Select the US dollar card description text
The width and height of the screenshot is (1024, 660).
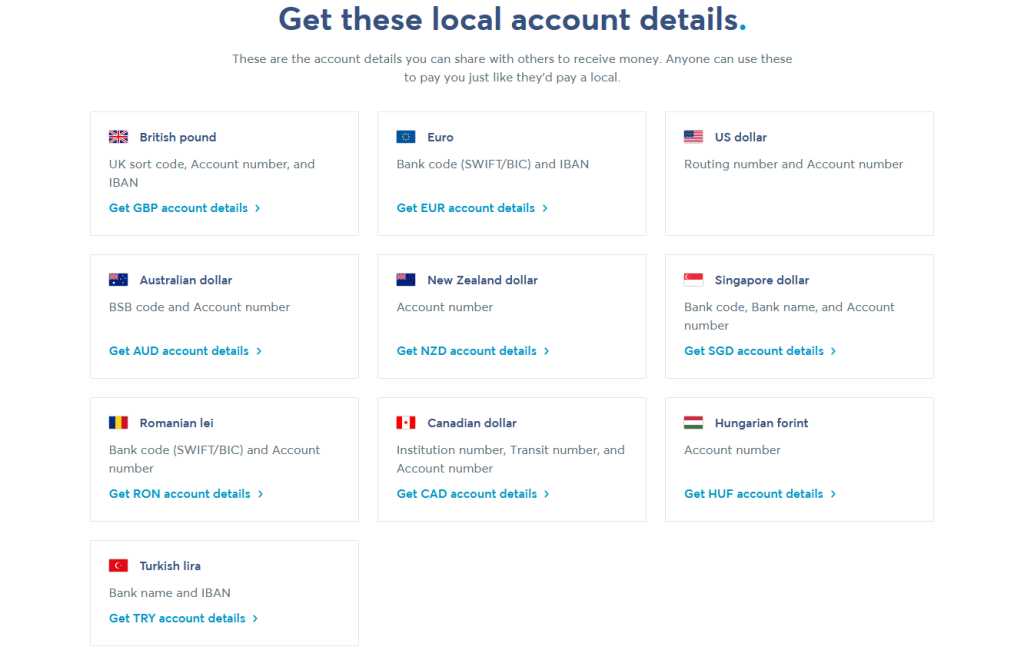pos(793,164)
